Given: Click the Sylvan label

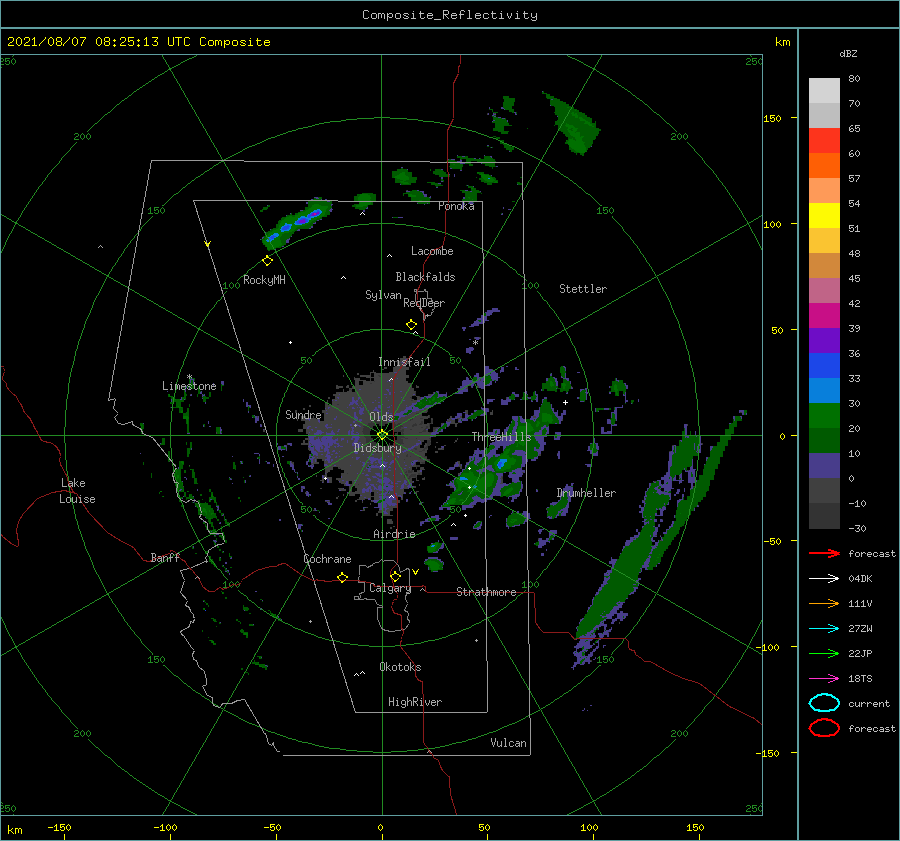Looking at the screenshot, I should coord(383,295).
